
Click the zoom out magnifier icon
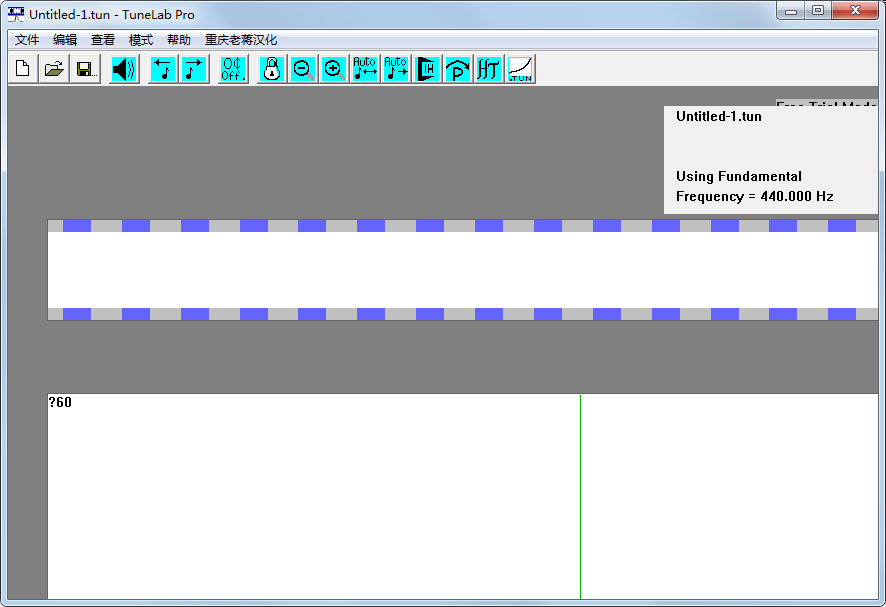(x=303, y=69)
